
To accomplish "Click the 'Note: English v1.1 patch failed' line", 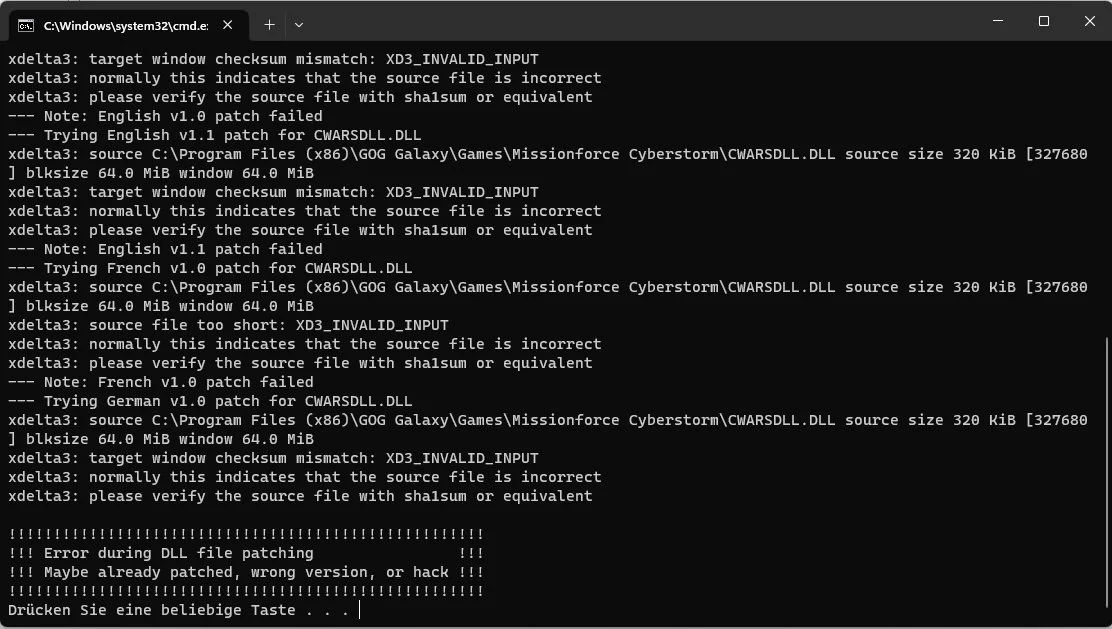I will tap(165, 249).
